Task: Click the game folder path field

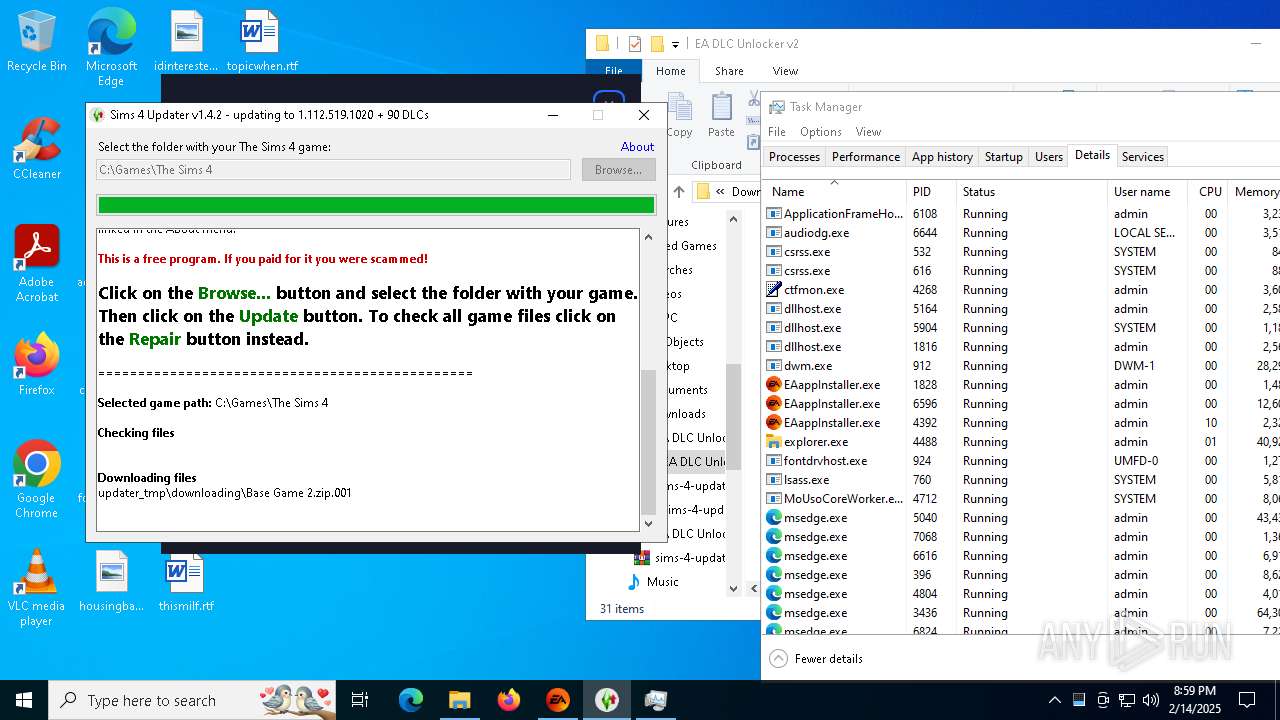Action: pyautogui.click(x=333, y=170)
